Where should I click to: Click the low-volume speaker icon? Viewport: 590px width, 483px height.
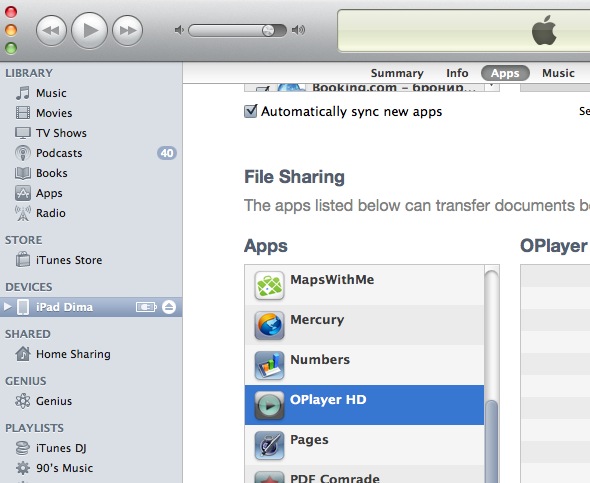179,30
